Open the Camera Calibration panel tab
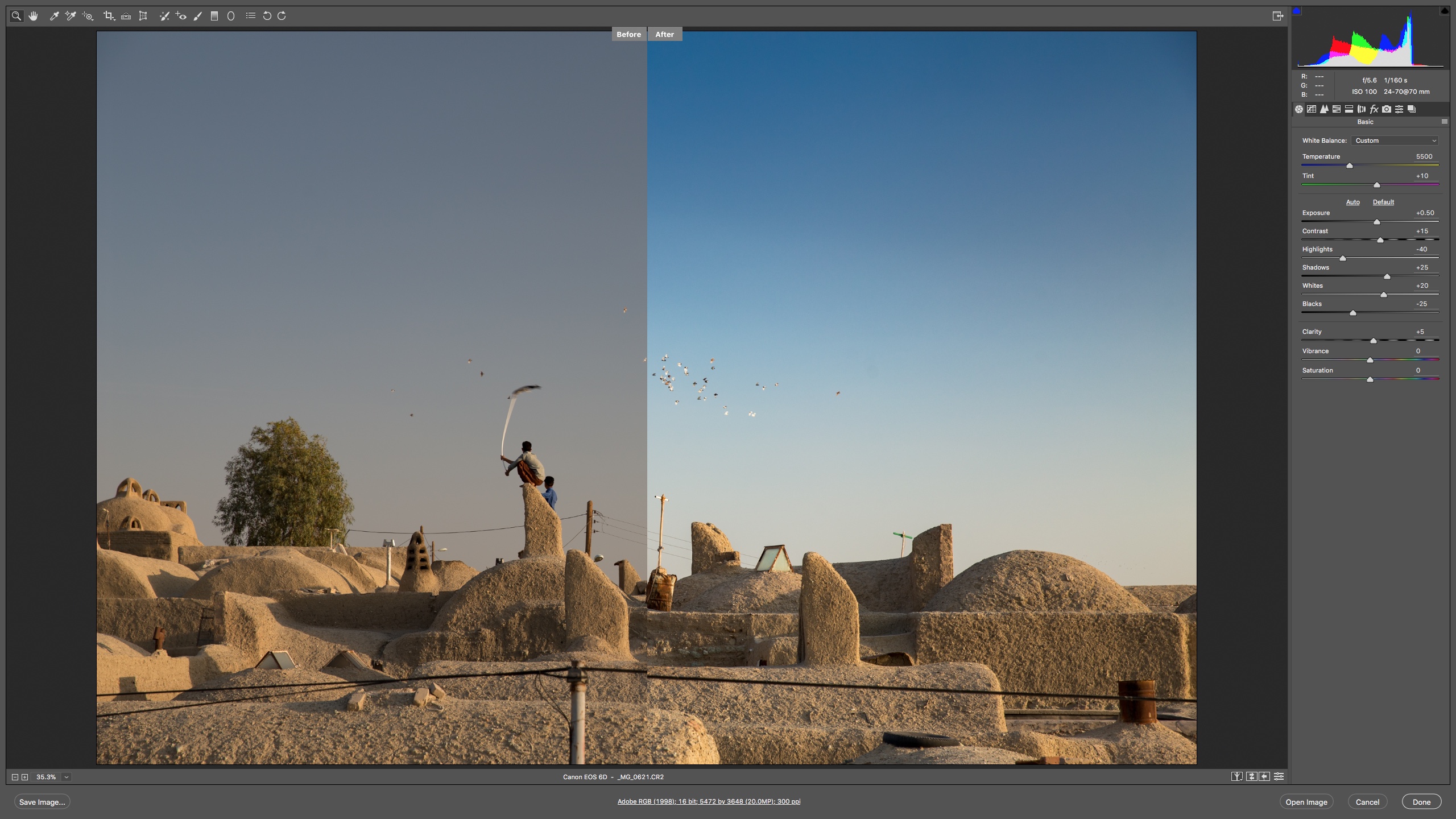The height and width of the screenshot is (819, 1456). [x=1387, y=109]
